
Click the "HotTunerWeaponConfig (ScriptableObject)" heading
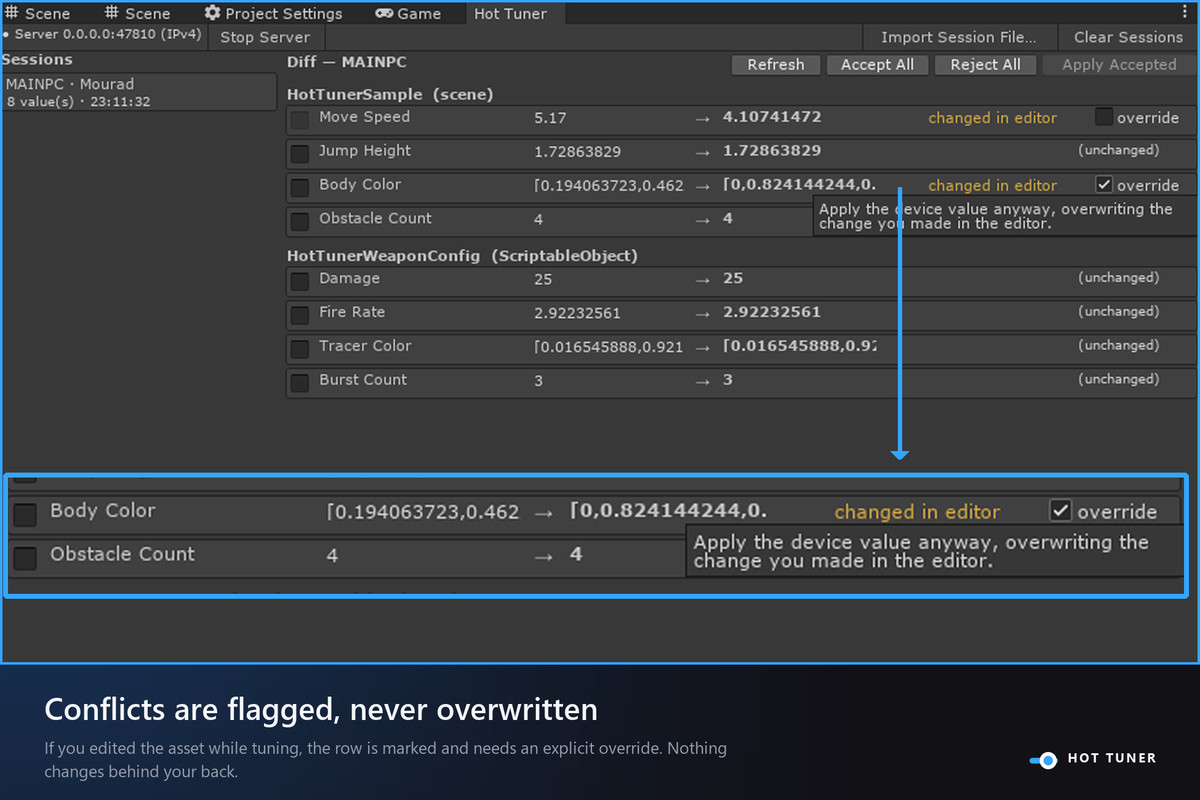point(462,256)
